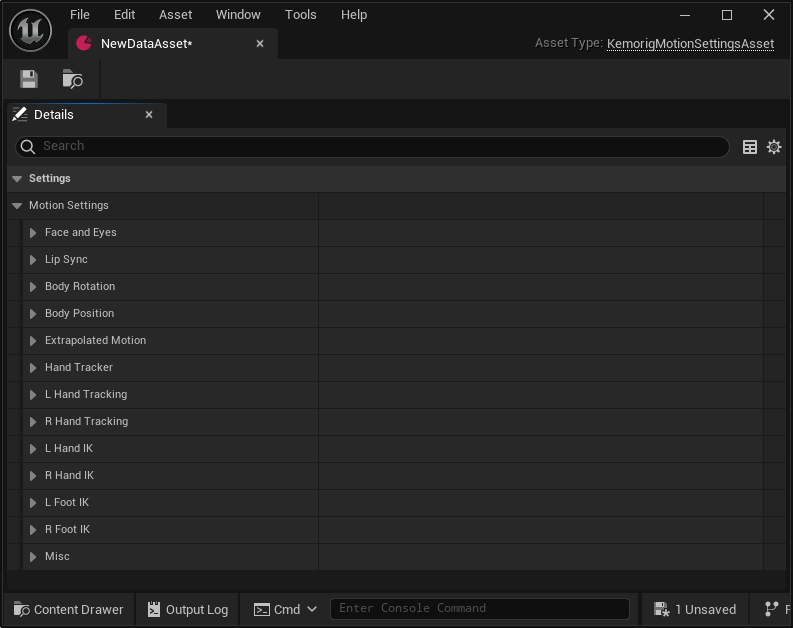Open the Details settings gear icon
Image resolution: width=793 pixels, height=628 pixels.
click(774, 147)
